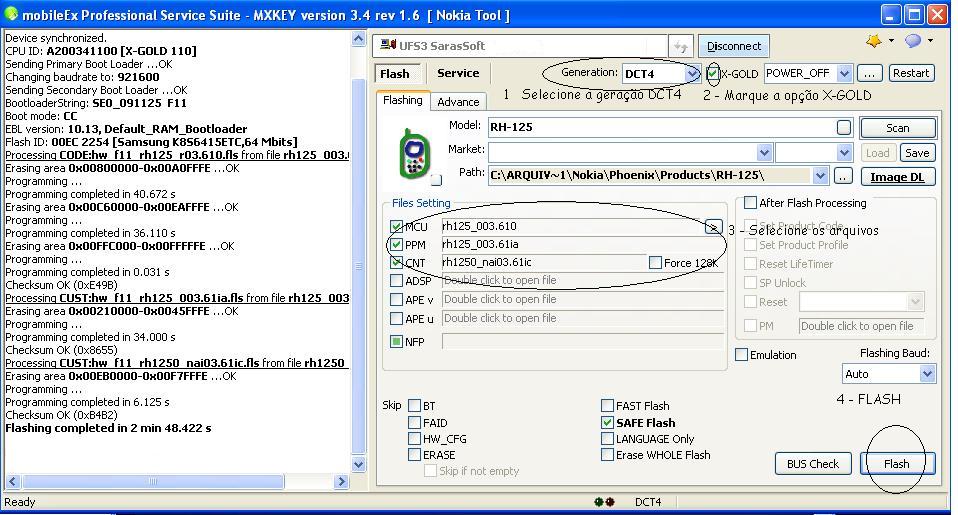Check Skip BT option
The width and height of the screenshot is (958, 515).
point(415,406)
